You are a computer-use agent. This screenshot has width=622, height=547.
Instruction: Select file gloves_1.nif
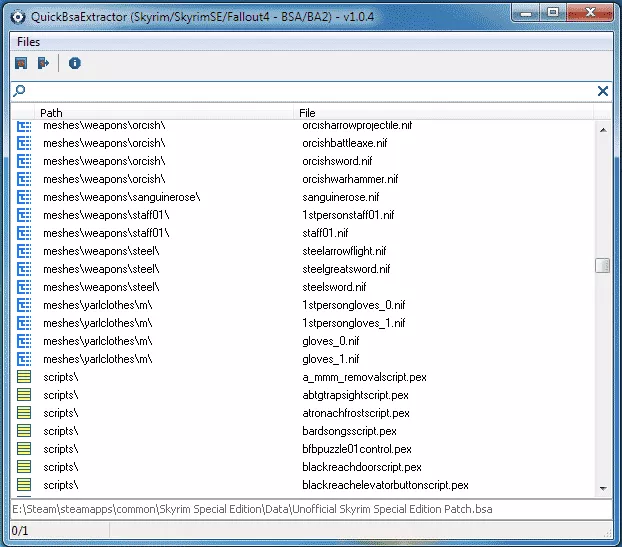pyautogui.click(x=330, y=359)
